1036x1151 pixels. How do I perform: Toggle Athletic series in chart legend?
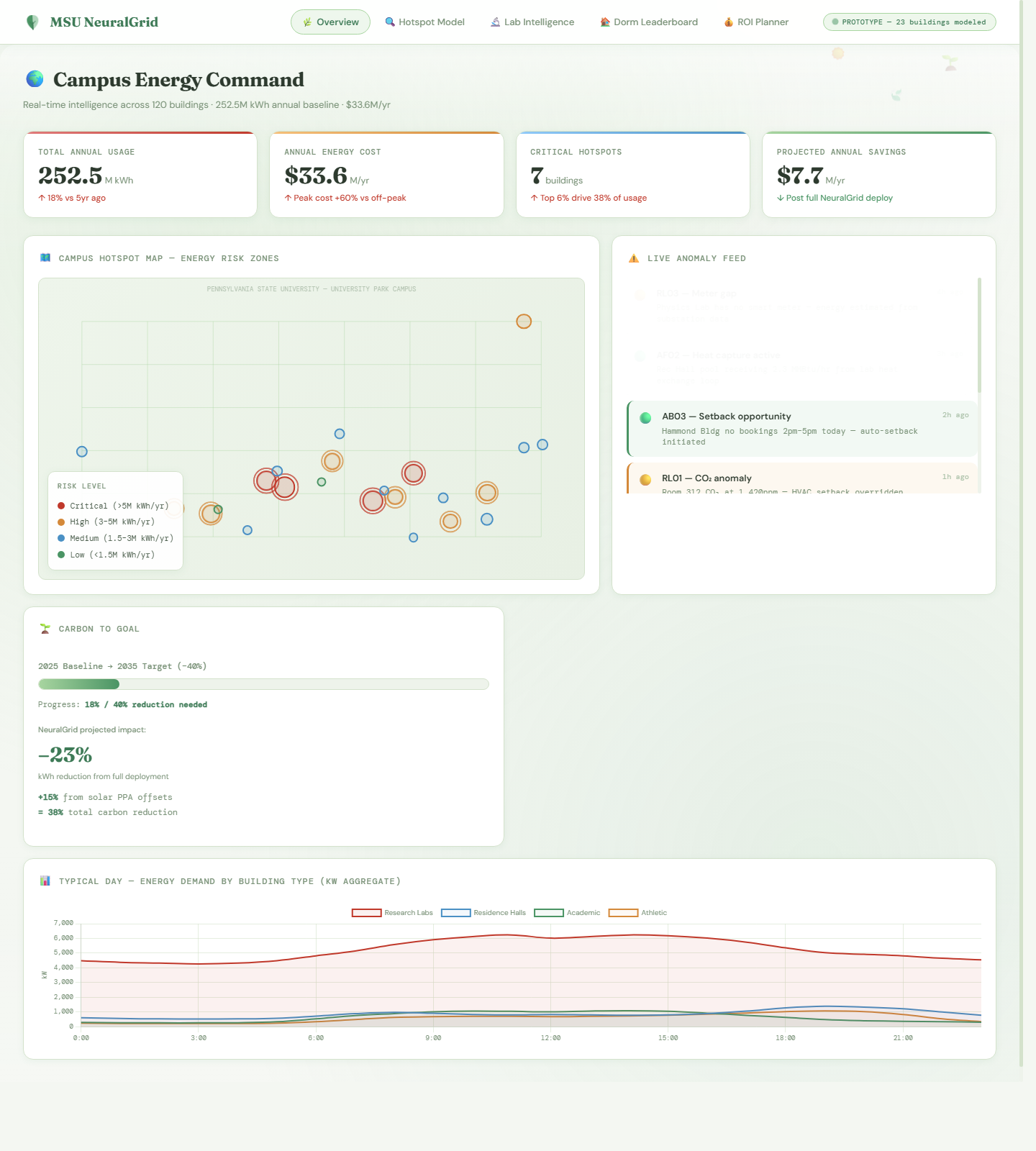tap(637, 913)
